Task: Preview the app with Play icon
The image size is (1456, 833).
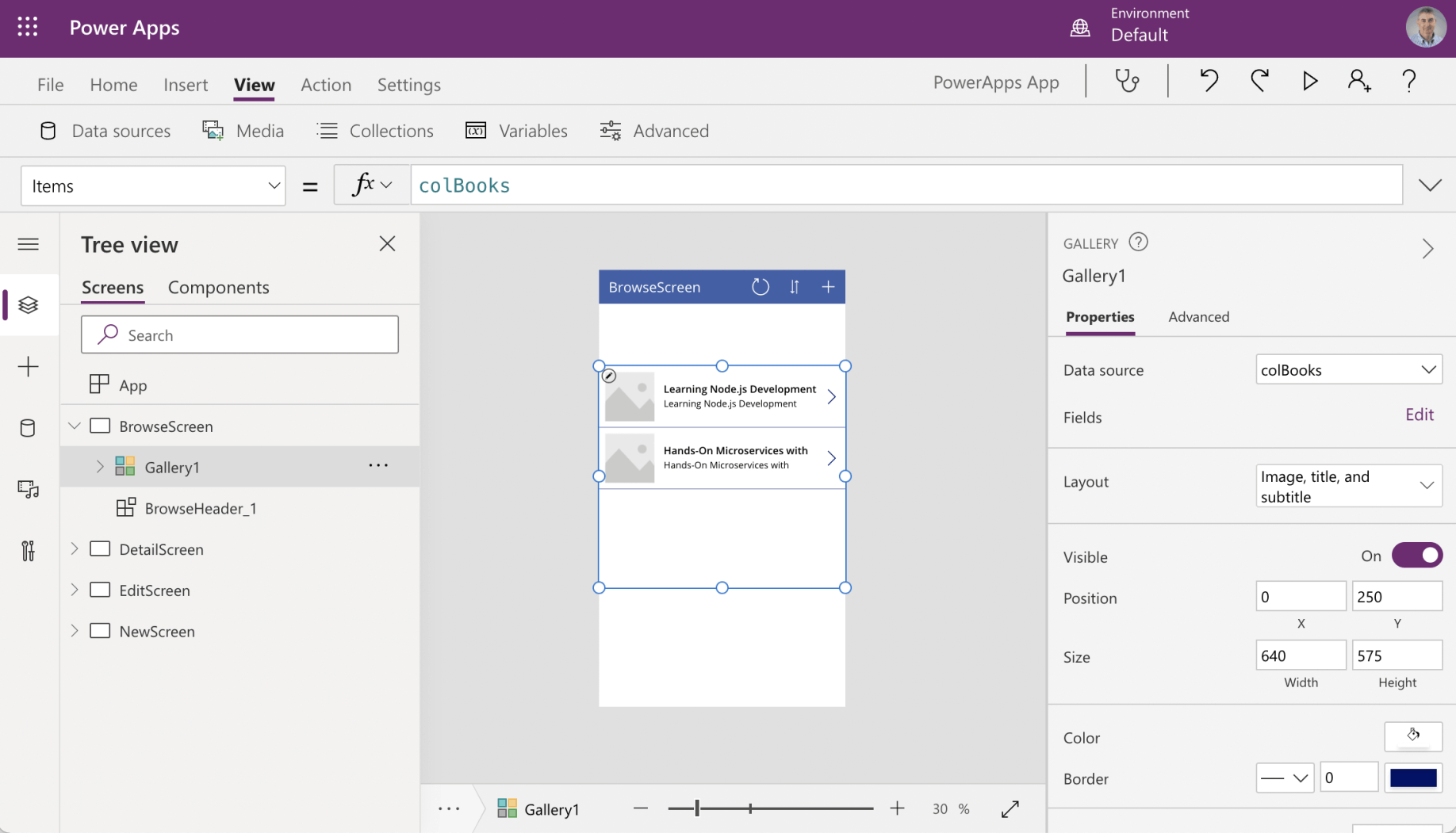Action: click(1310, 81)
